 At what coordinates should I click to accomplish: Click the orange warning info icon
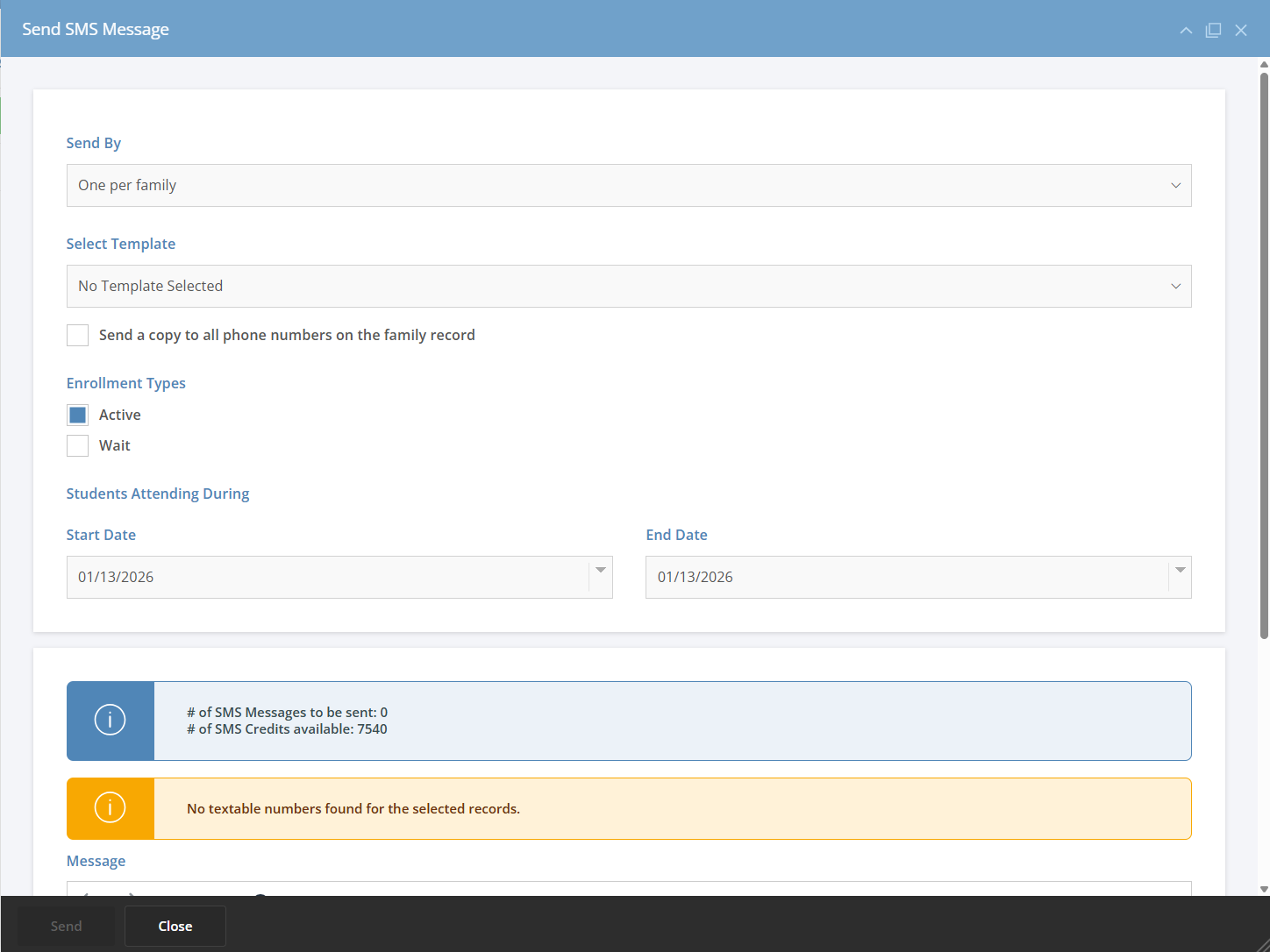point(111,808)
